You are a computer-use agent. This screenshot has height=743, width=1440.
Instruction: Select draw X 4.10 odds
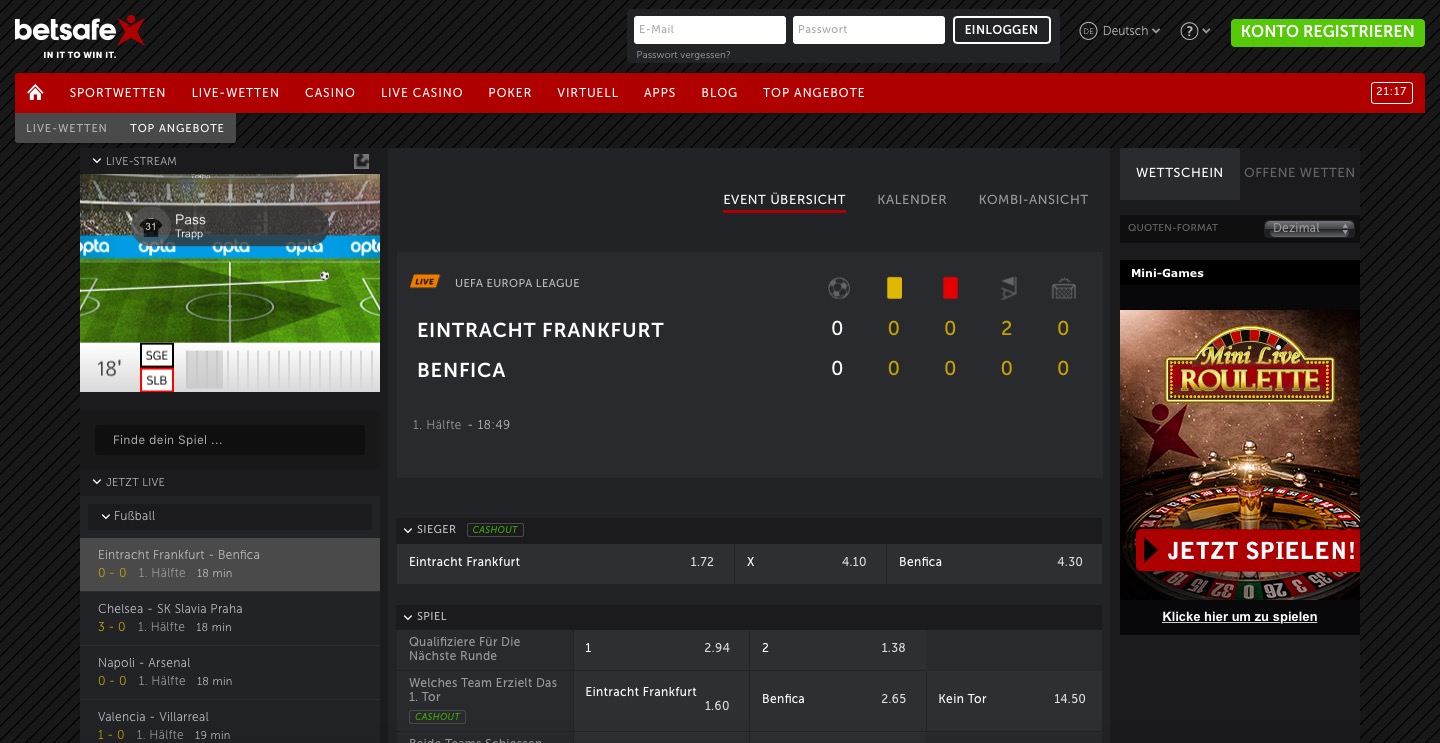pyautogui.click(x=810, y=563)
